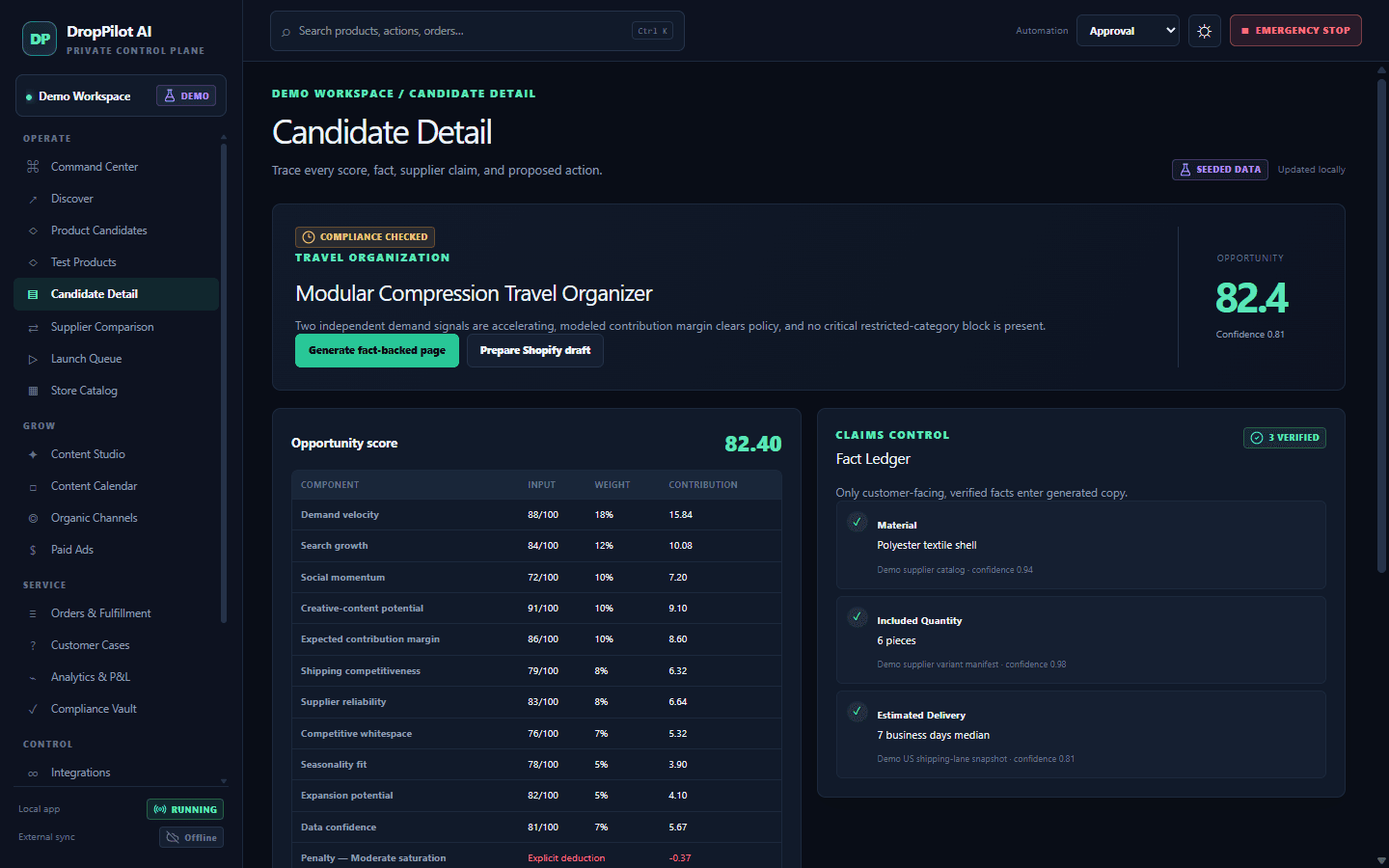Click the Competitive whitespace row label
The width and height of the screenshot is (1389, 868).
click(x=356, y=734)
